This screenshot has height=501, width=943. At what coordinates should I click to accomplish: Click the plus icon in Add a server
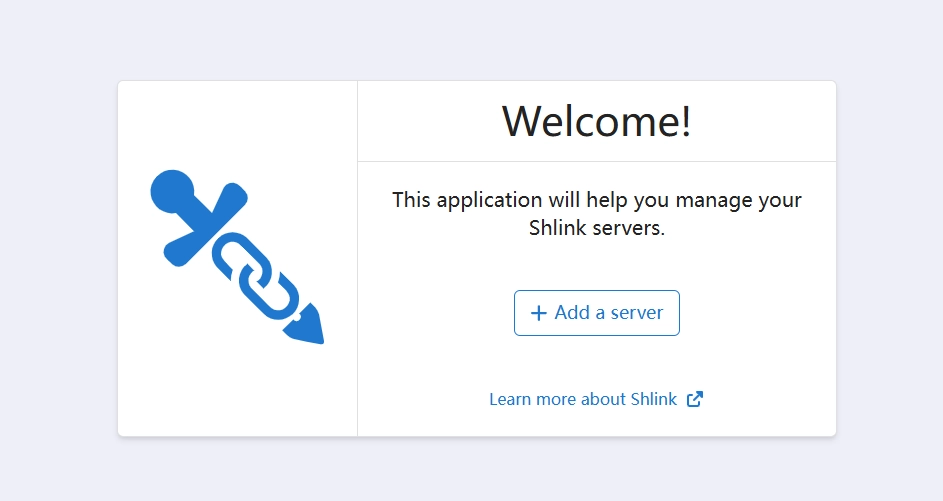(538, 313)
